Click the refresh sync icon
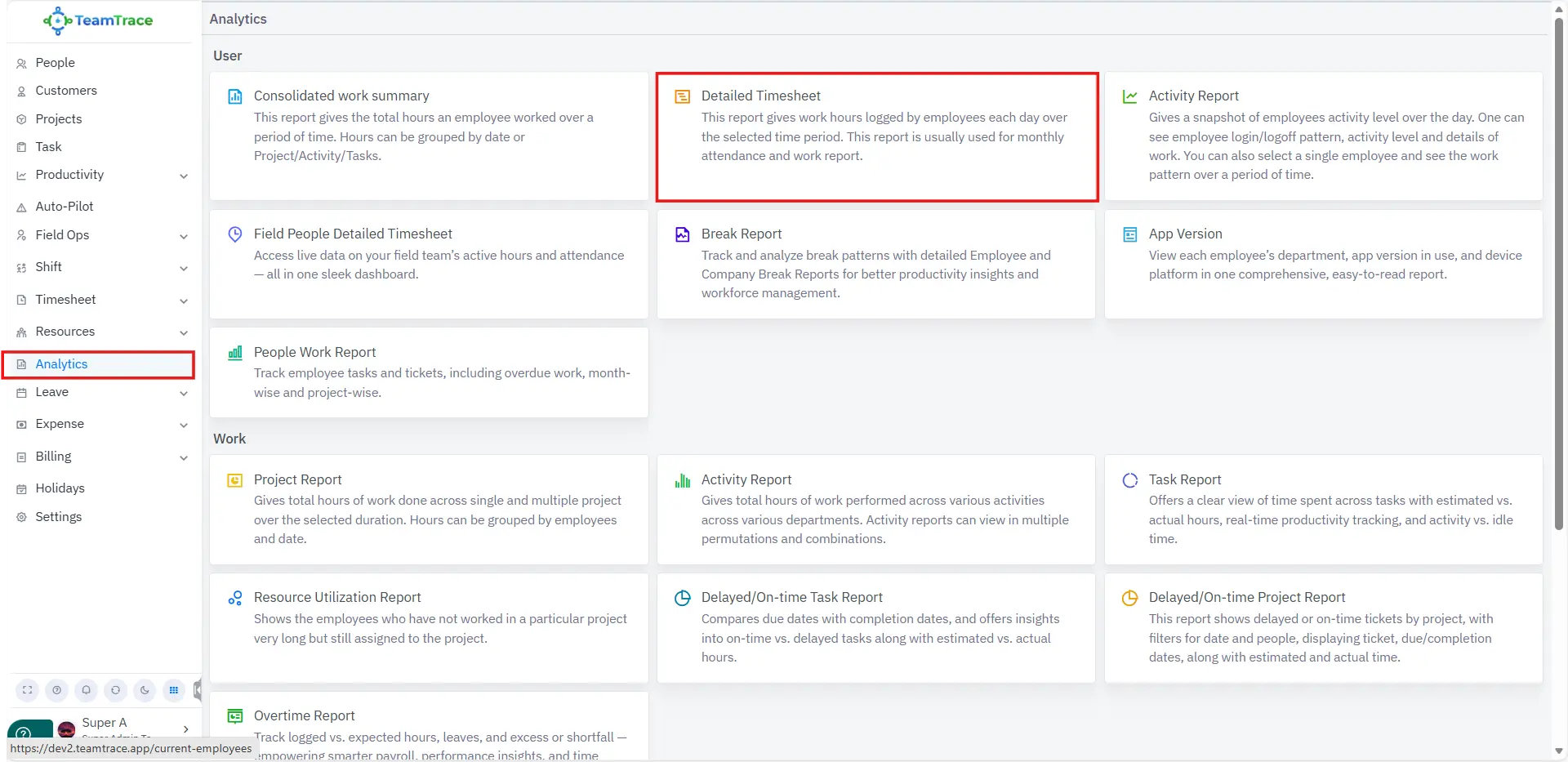1568x762 pixels. (115, 690)
